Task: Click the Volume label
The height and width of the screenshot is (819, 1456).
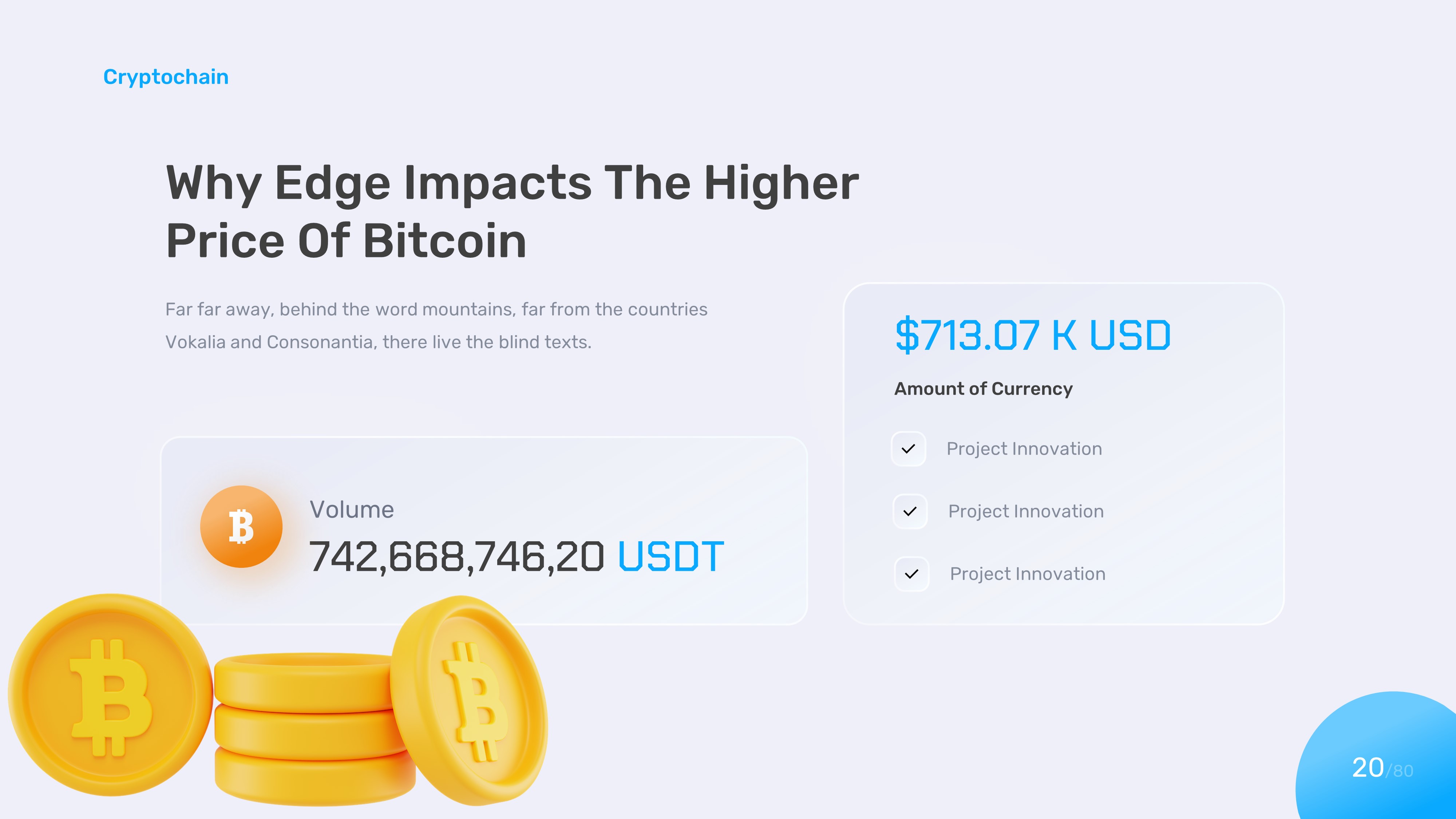Action: (352, 509)
